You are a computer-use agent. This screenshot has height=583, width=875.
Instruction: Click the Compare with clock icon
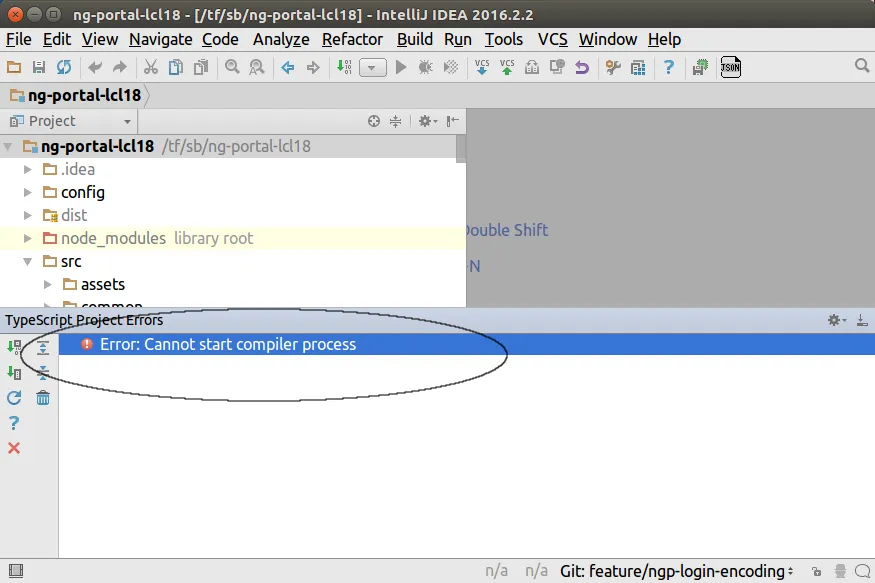557,68
